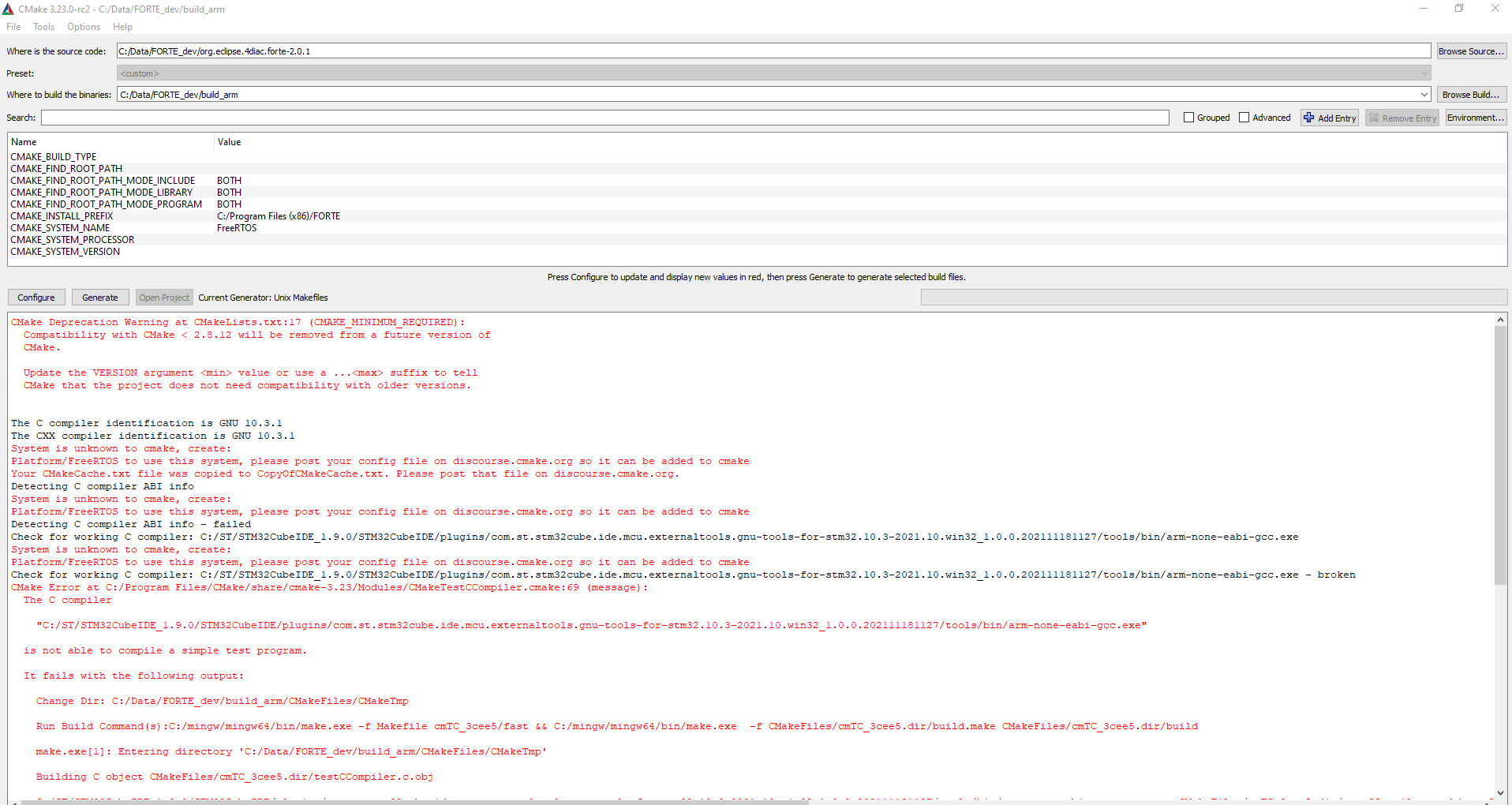Open the Help menu
Screen dimensions: 1512x805
(122, 27)
